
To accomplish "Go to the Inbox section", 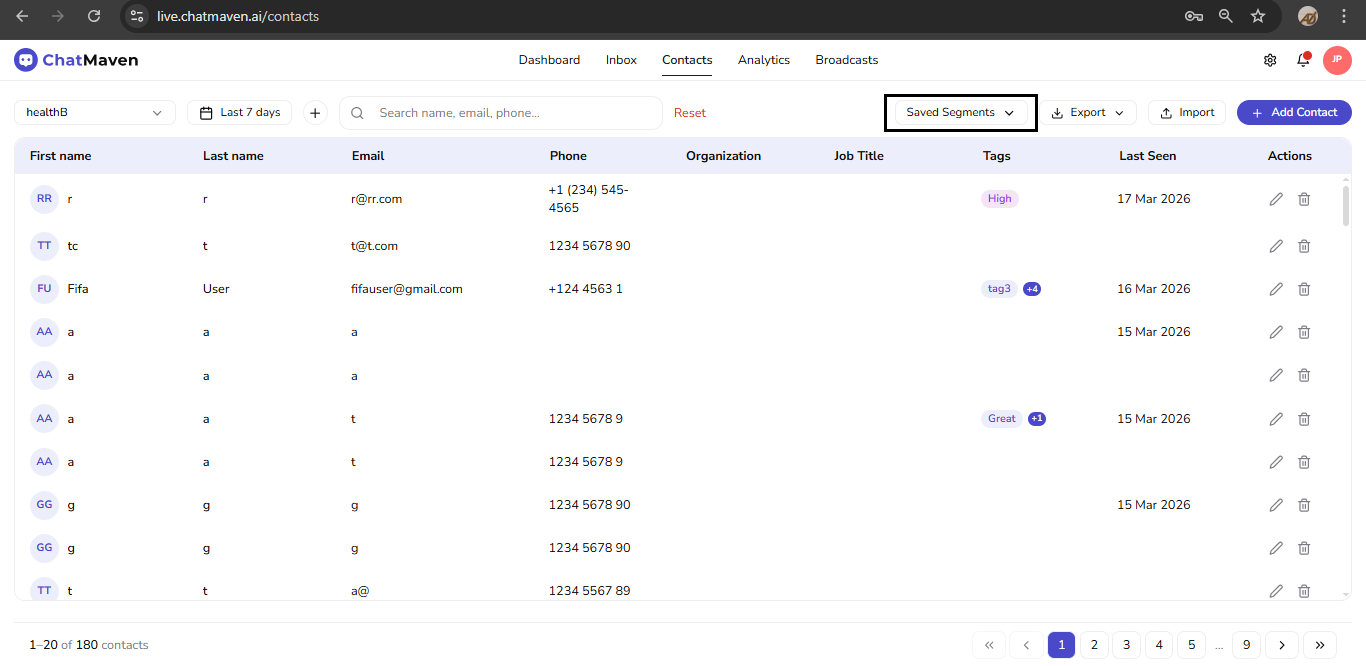I will tap(620, 59).
